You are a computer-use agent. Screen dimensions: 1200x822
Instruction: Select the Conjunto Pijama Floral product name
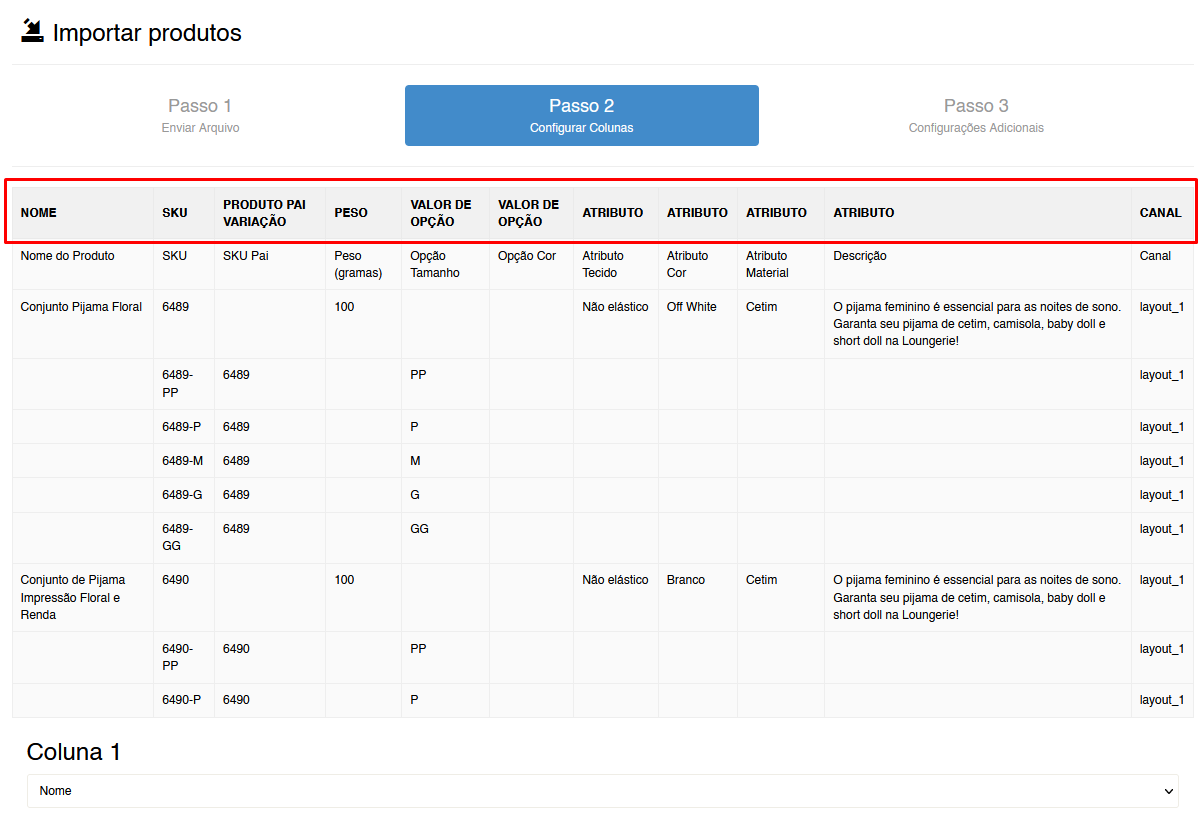pos(81,307)
